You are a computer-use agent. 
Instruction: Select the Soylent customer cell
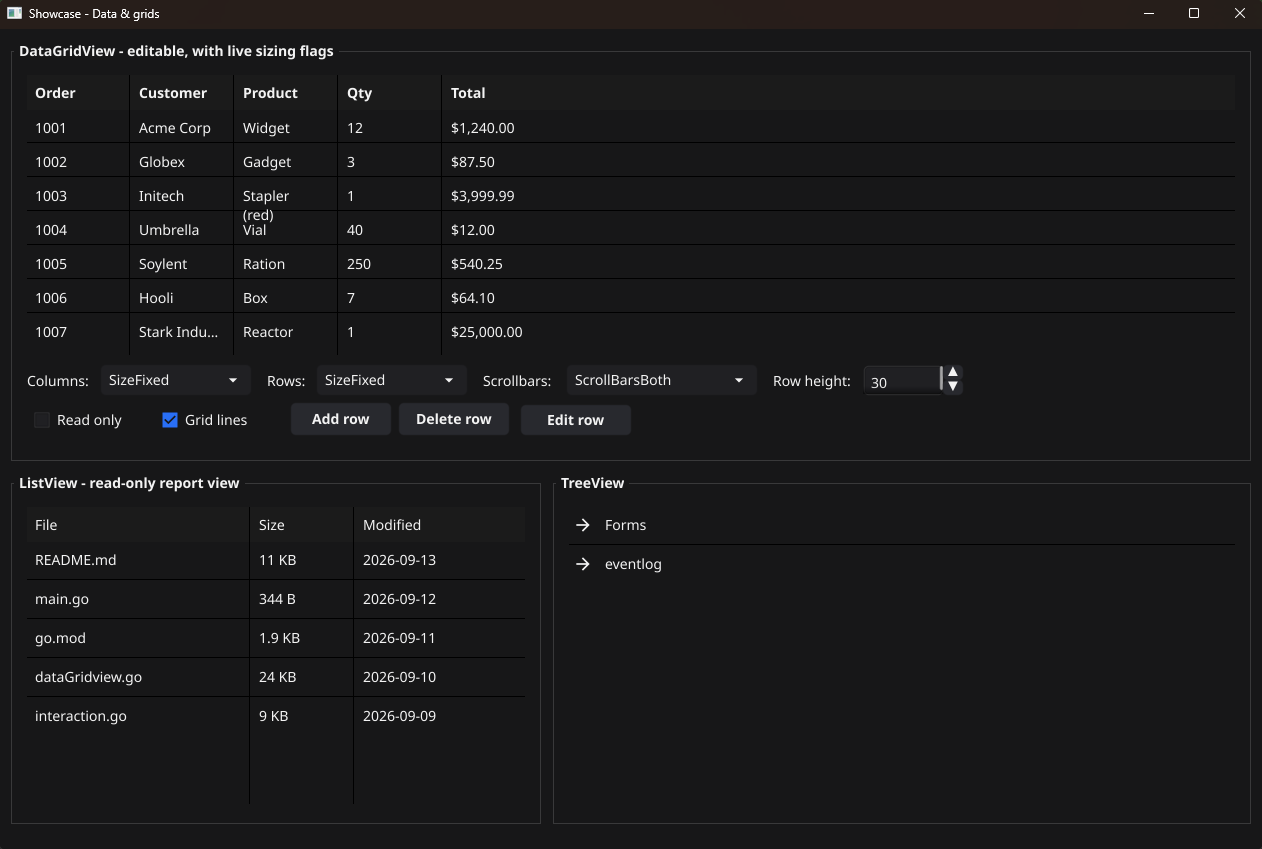[182, 264]
